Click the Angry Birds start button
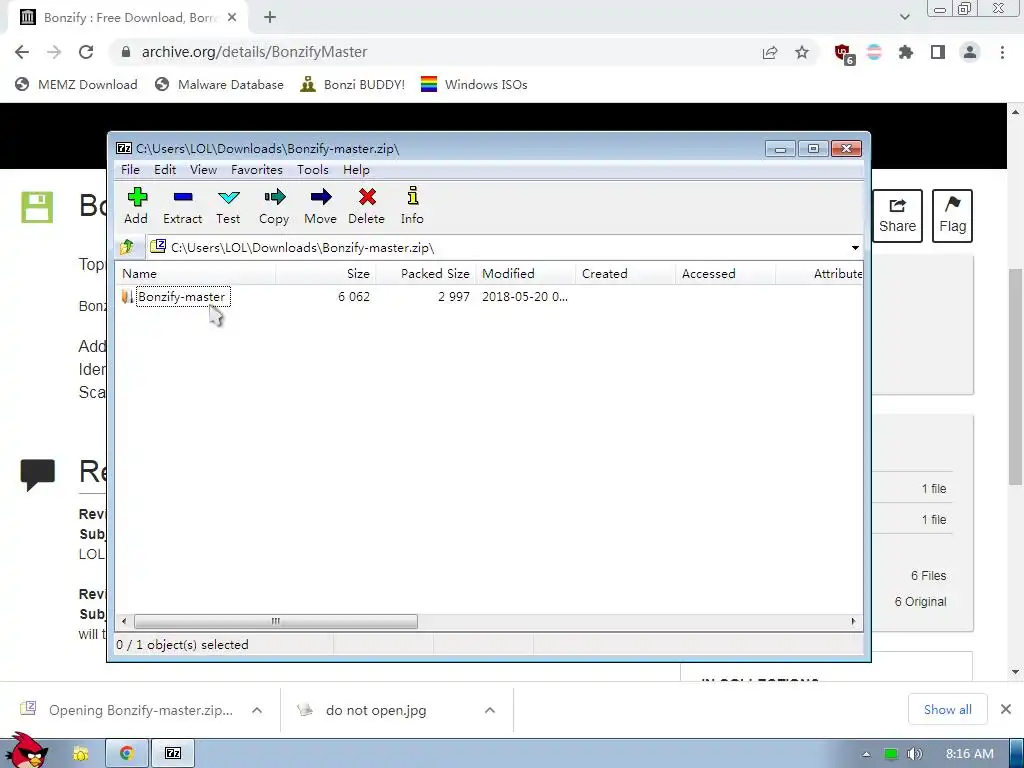The image size is (1024, 768). click(26, 750)
